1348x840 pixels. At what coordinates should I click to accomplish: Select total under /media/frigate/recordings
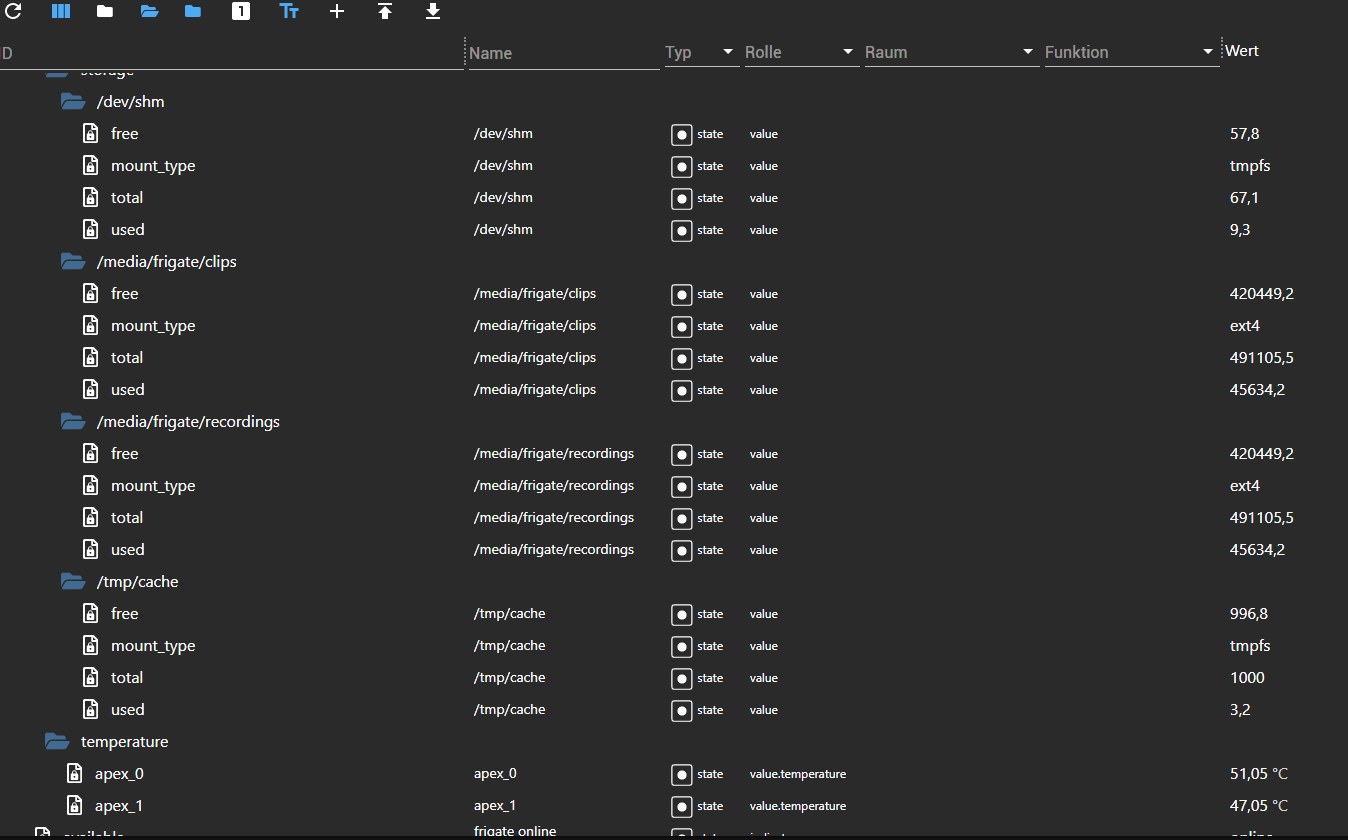(x=127, y=518)
